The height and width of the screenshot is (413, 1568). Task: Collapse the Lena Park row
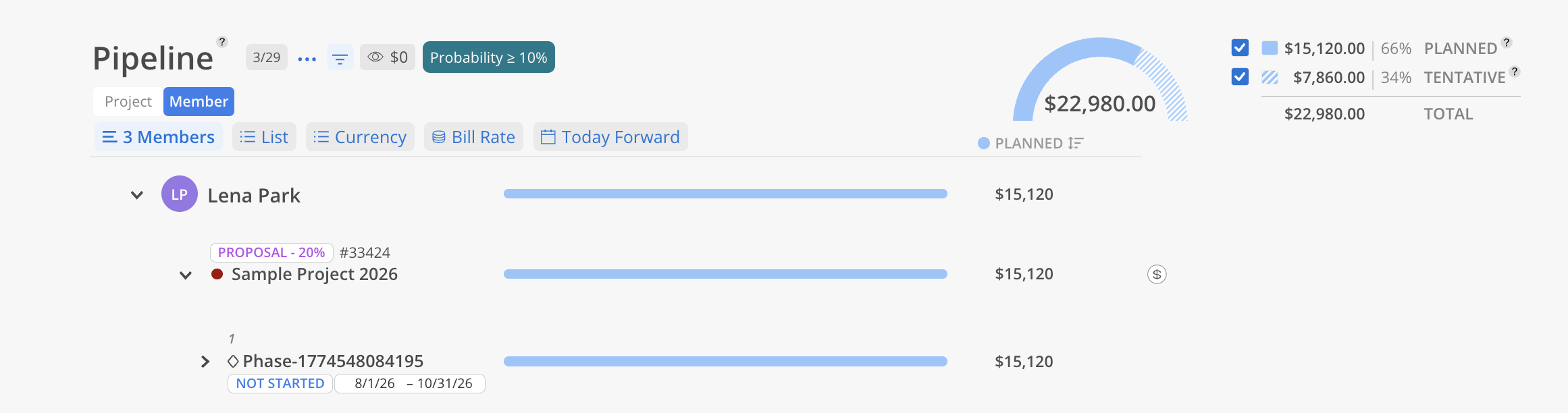(137, 195)
